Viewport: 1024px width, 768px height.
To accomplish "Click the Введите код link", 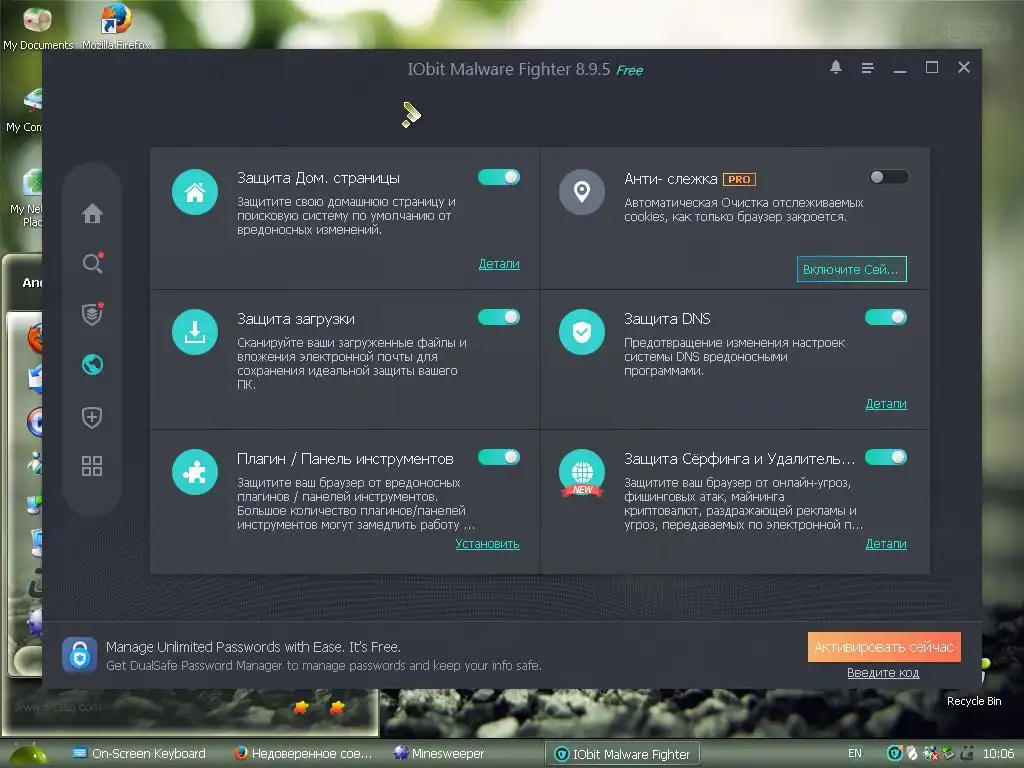I will [883, 673].
